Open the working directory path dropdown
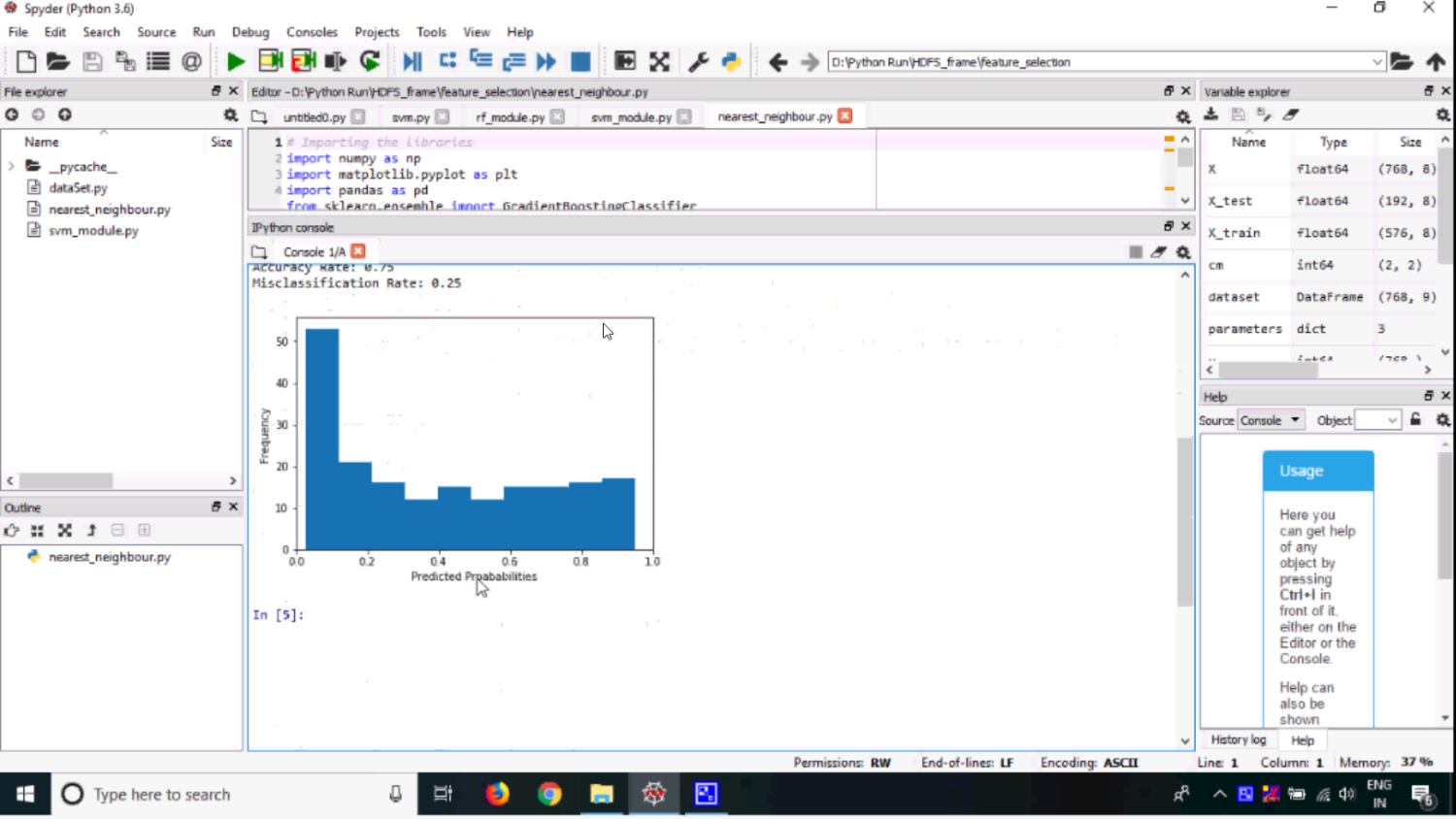Image resolution: width=1456 pixels, height=819 pixels. [x=1376, y=62]
